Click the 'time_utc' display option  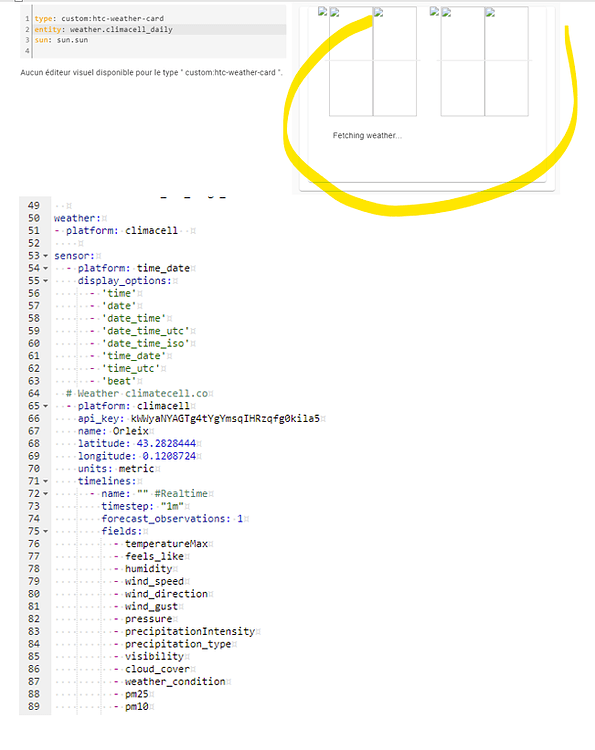131,368
